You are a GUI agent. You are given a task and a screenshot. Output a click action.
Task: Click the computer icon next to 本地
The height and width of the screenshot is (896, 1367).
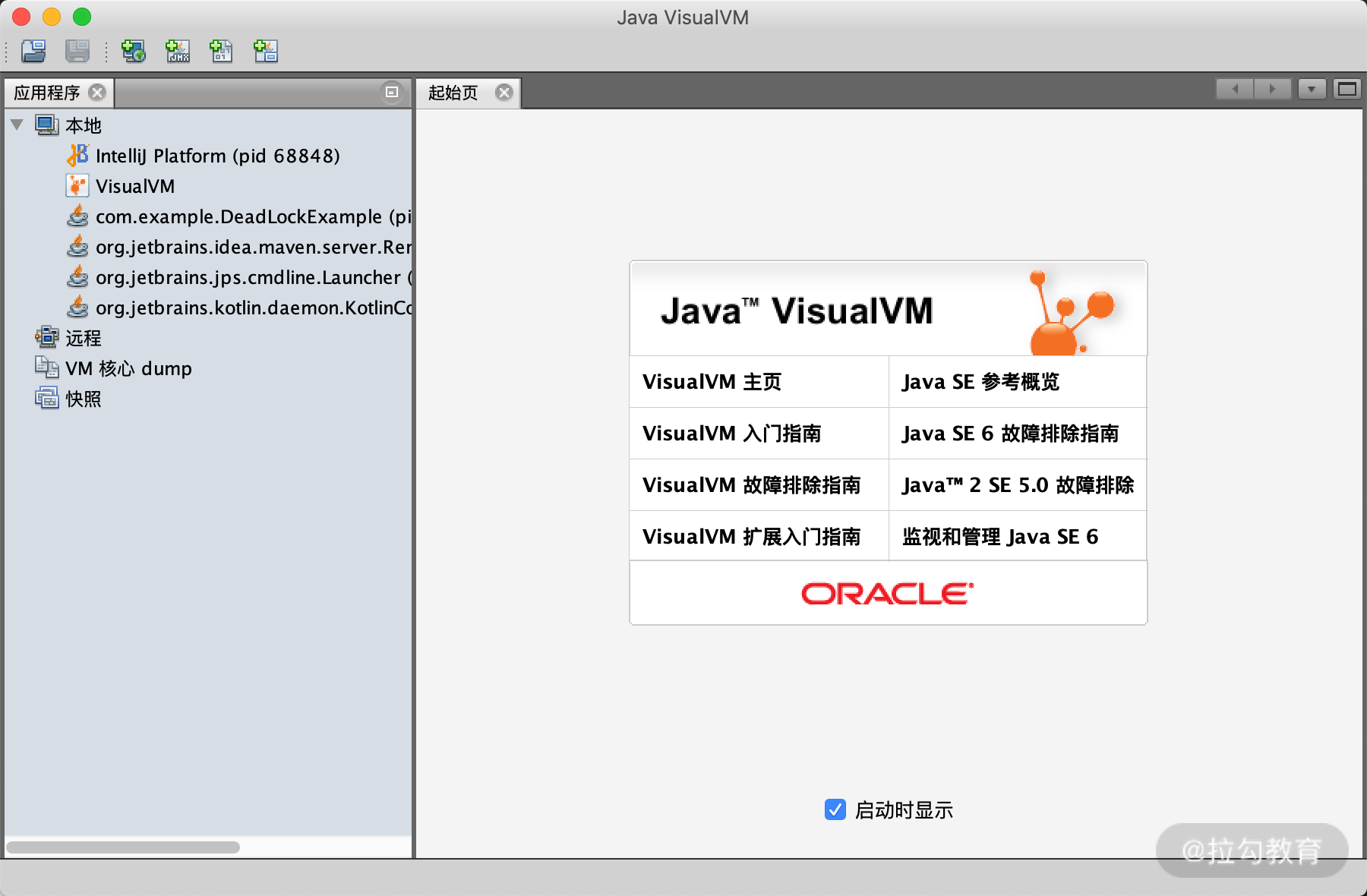47,125
